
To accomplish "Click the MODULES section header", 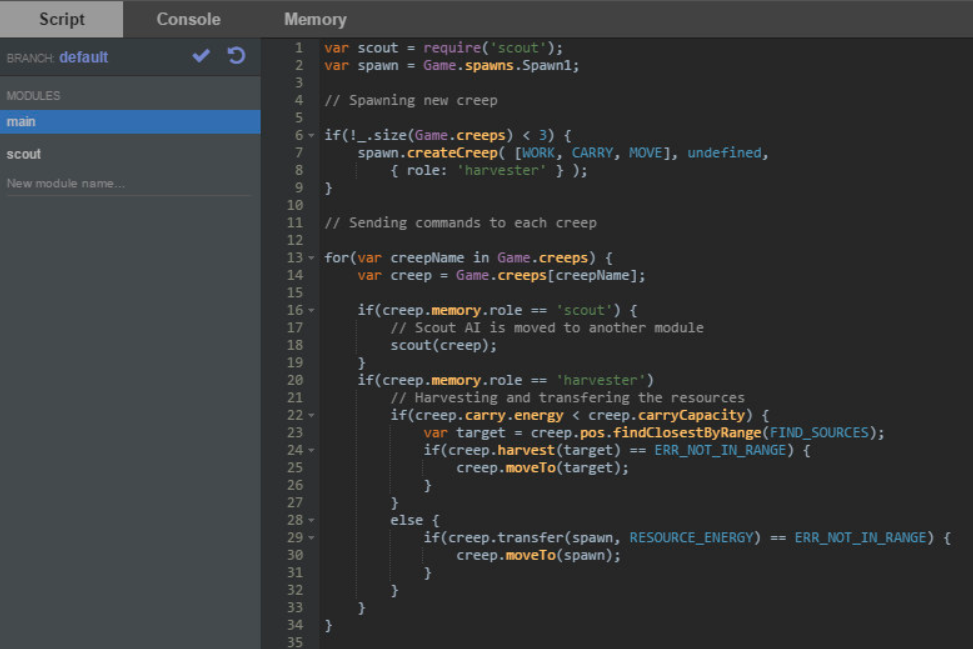I will tap(34, 96).
